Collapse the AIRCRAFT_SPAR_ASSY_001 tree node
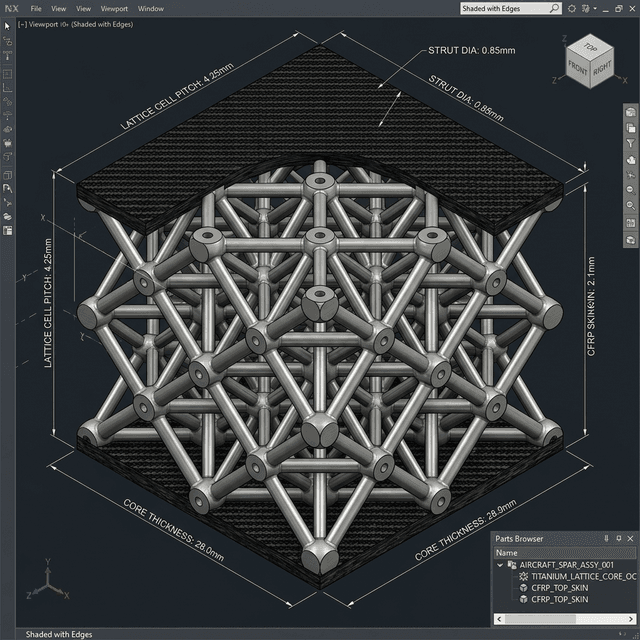 [x=501, y=565]
